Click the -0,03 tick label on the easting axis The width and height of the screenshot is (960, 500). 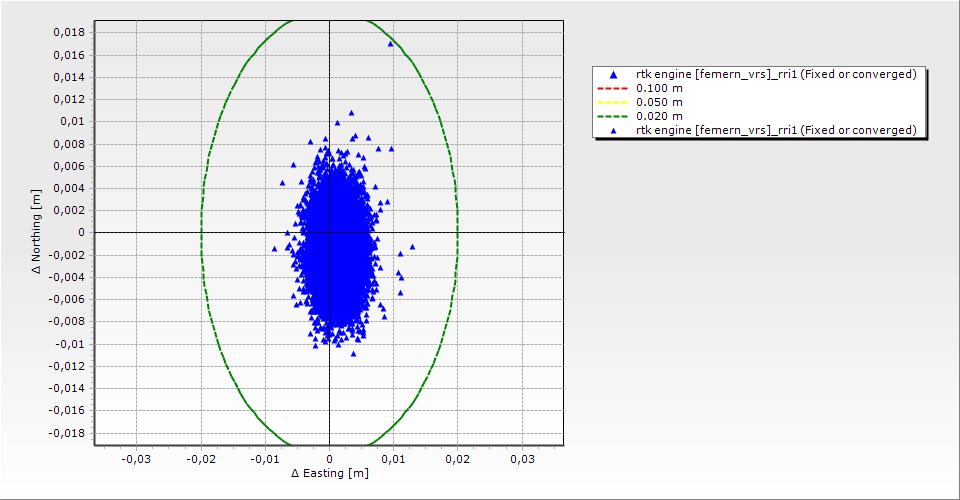pos(136,458)
